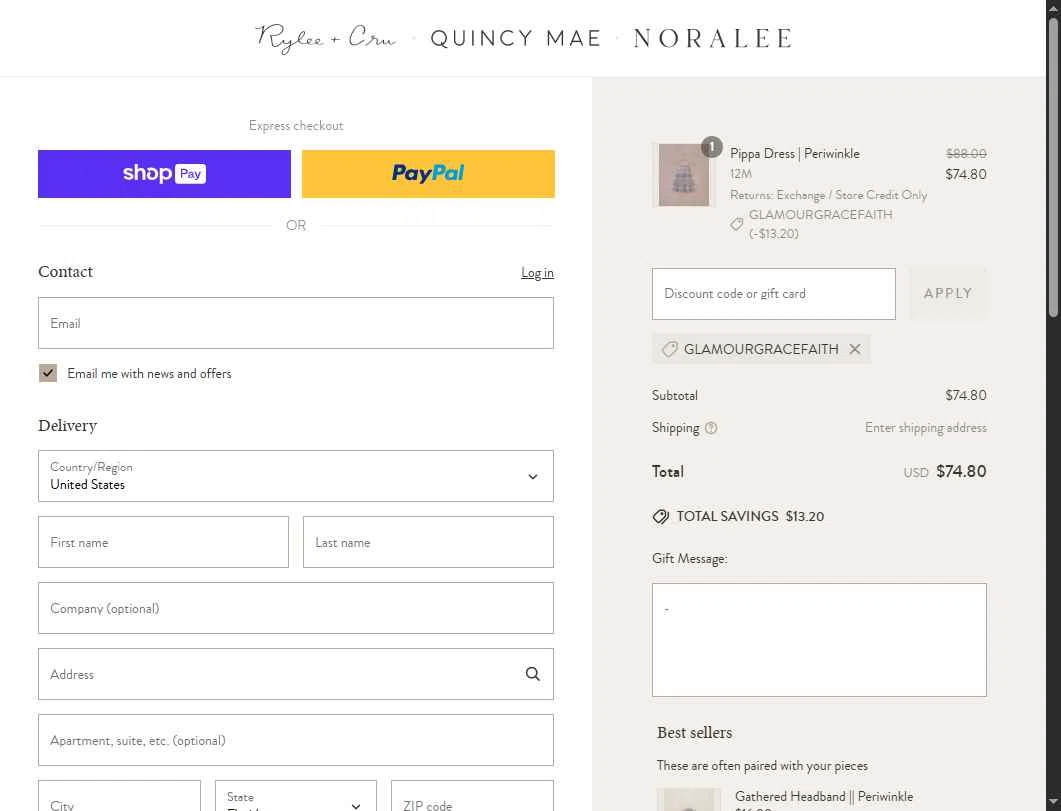Viewport: 1061px width, 811px height.
Task: Open the Log in link
Action: click(537, 273)
